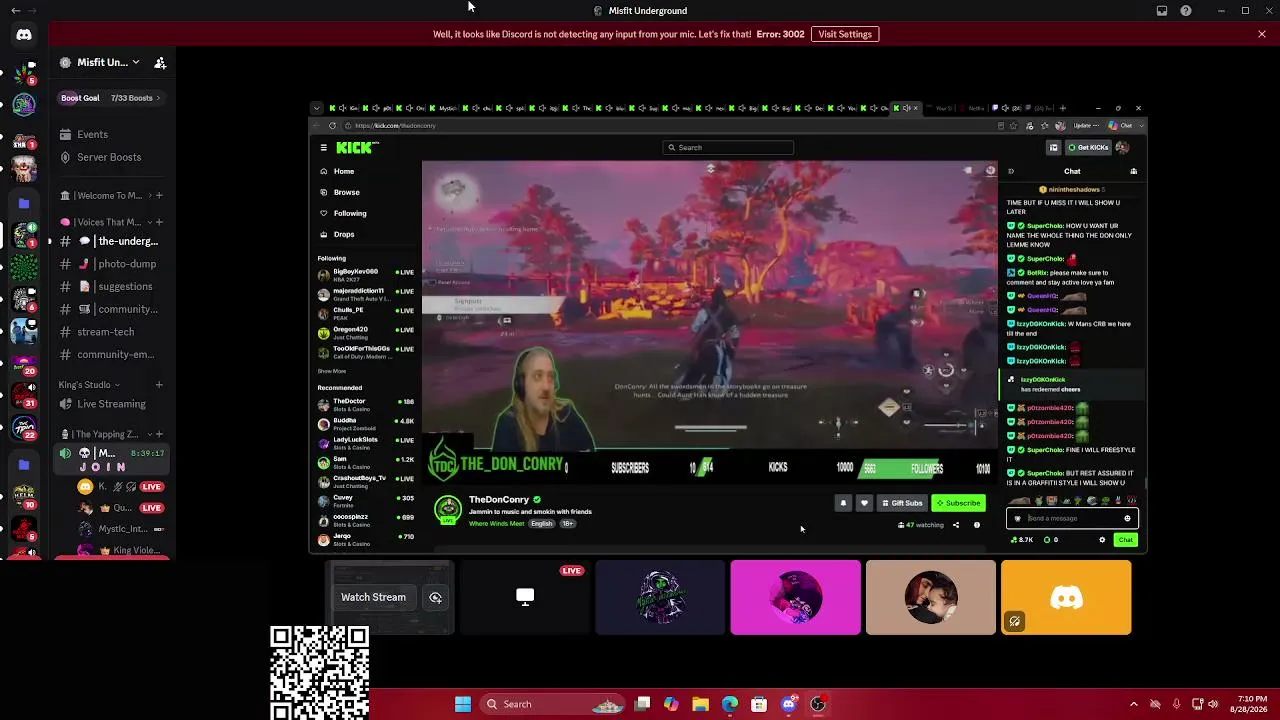Open the Boost Goal progress bar

(x=112, y=98)
